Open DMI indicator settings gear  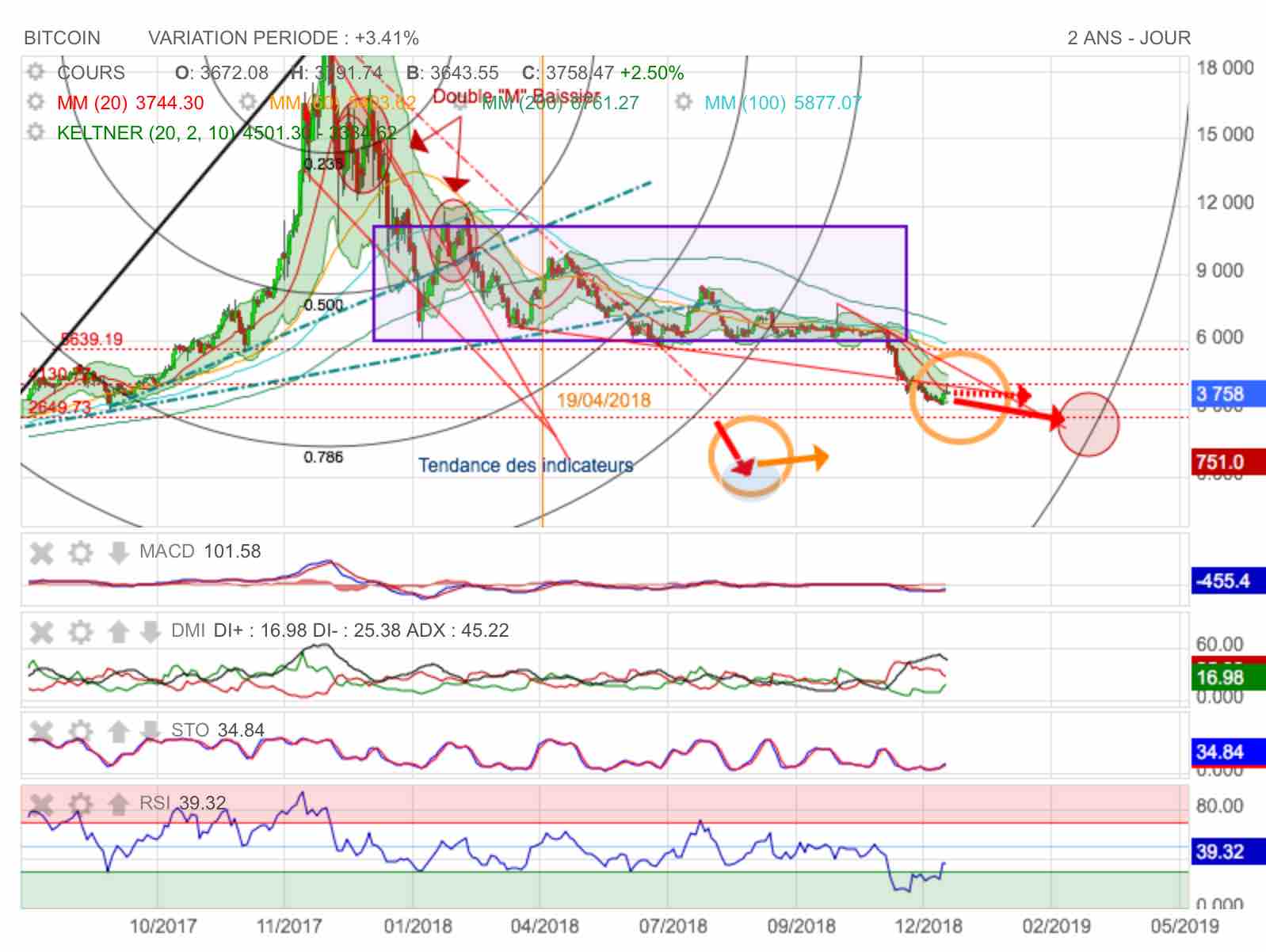point(80,631)
